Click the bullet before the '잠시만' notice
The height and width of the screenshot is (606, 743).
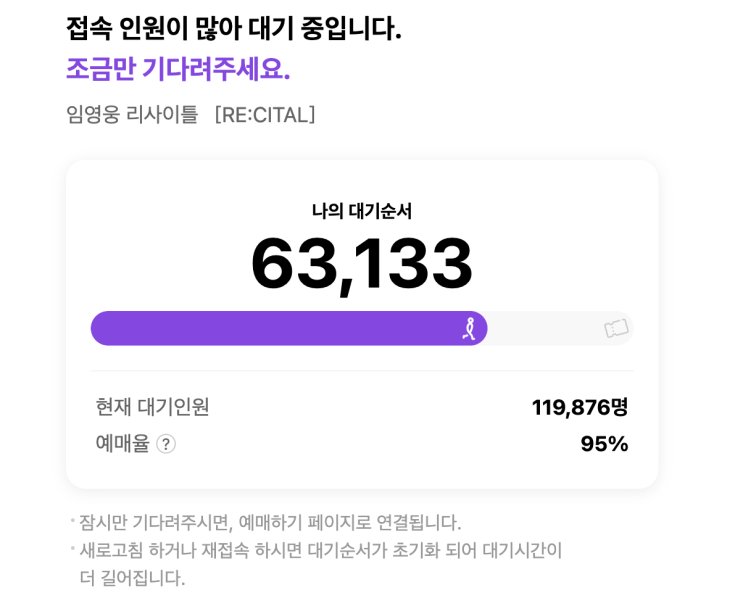(x=72, y=520)
